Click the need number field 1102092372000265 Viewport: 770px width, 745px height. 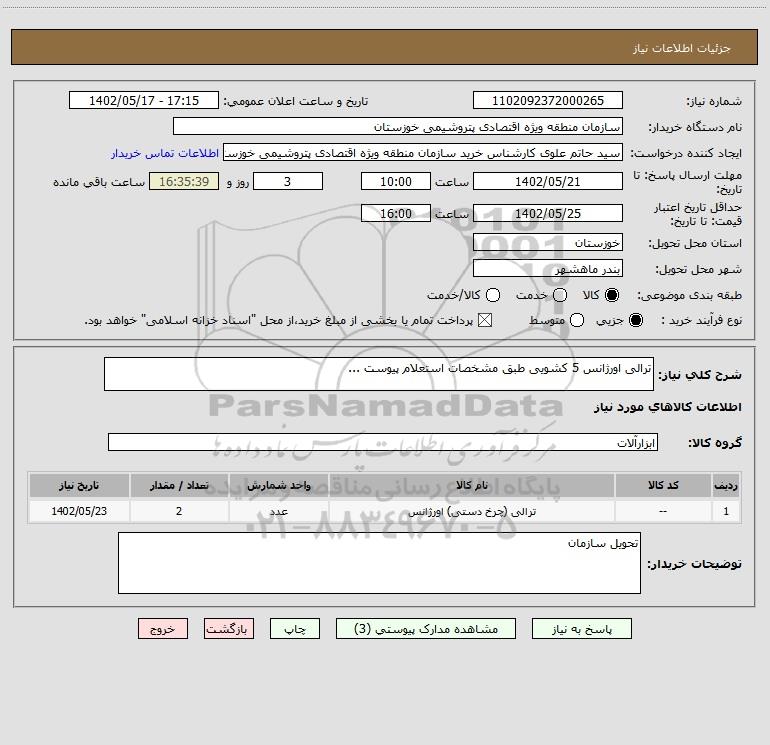tap(548, 100)
